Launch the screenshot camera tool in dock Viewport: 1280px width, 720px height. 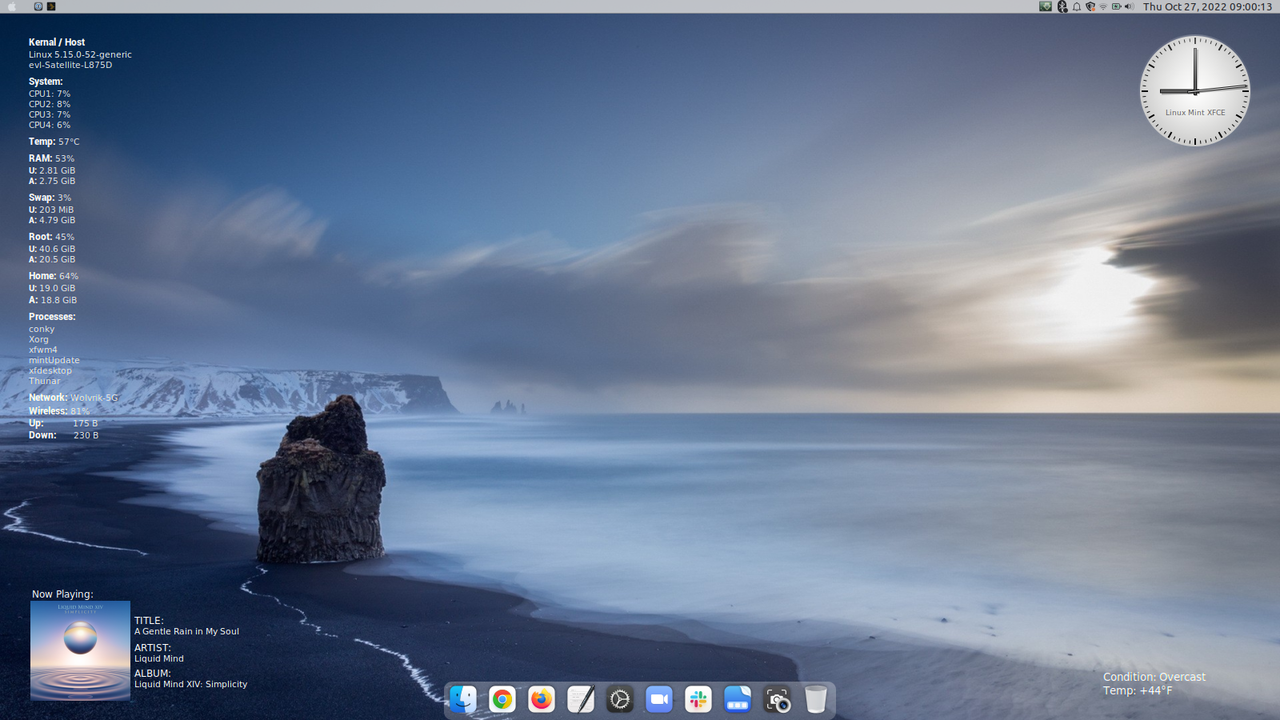[777, 699]
